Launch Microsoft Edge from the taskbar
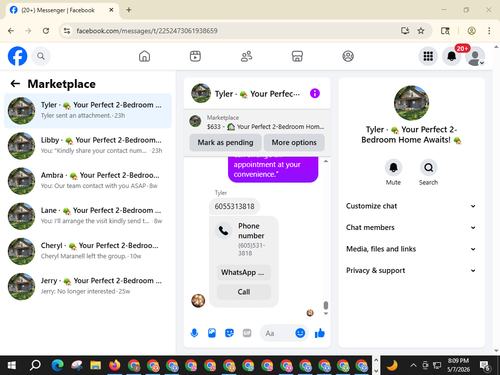This screenshot has height=375, width=500. point(57,365)
